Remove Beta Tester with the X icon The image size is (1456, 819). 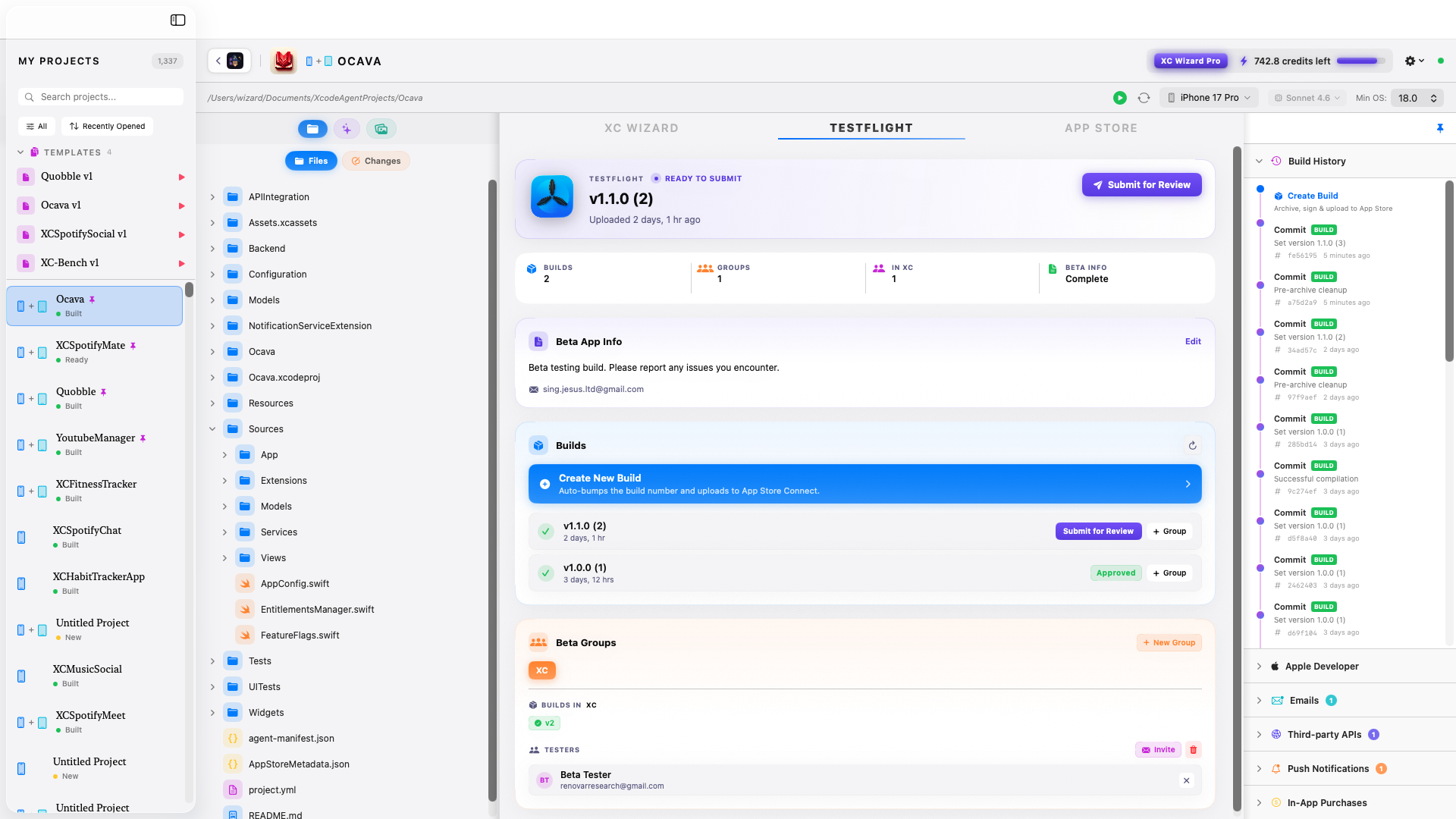tap(1186, 780)
